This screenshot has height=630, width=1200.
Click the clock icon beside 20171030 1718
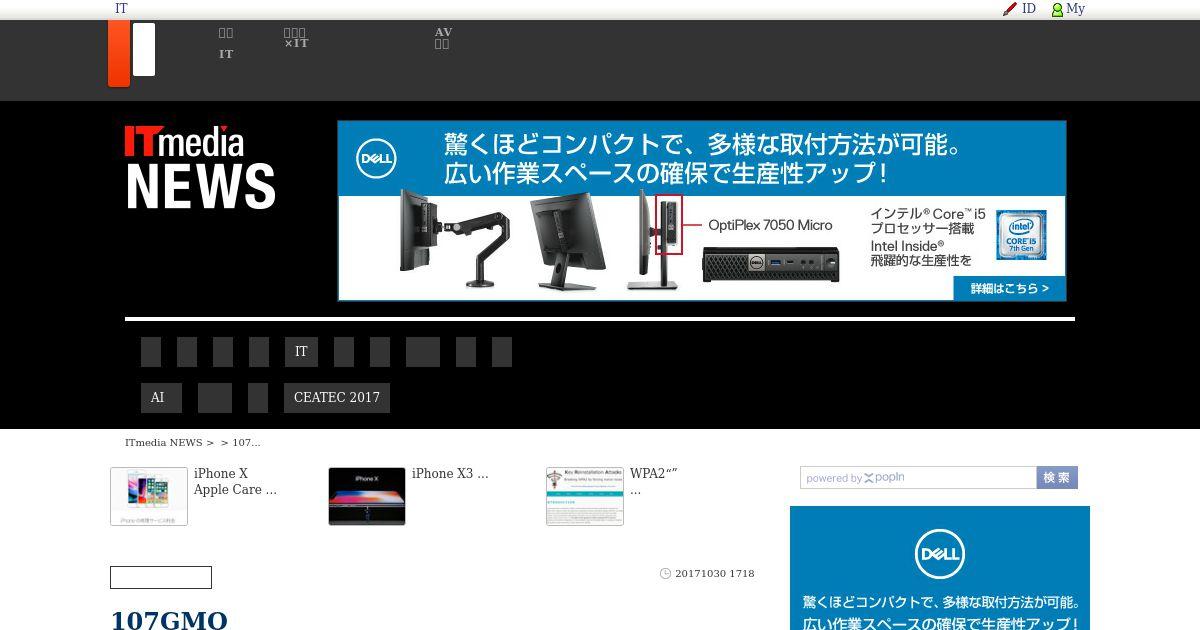tap(665, 574)
